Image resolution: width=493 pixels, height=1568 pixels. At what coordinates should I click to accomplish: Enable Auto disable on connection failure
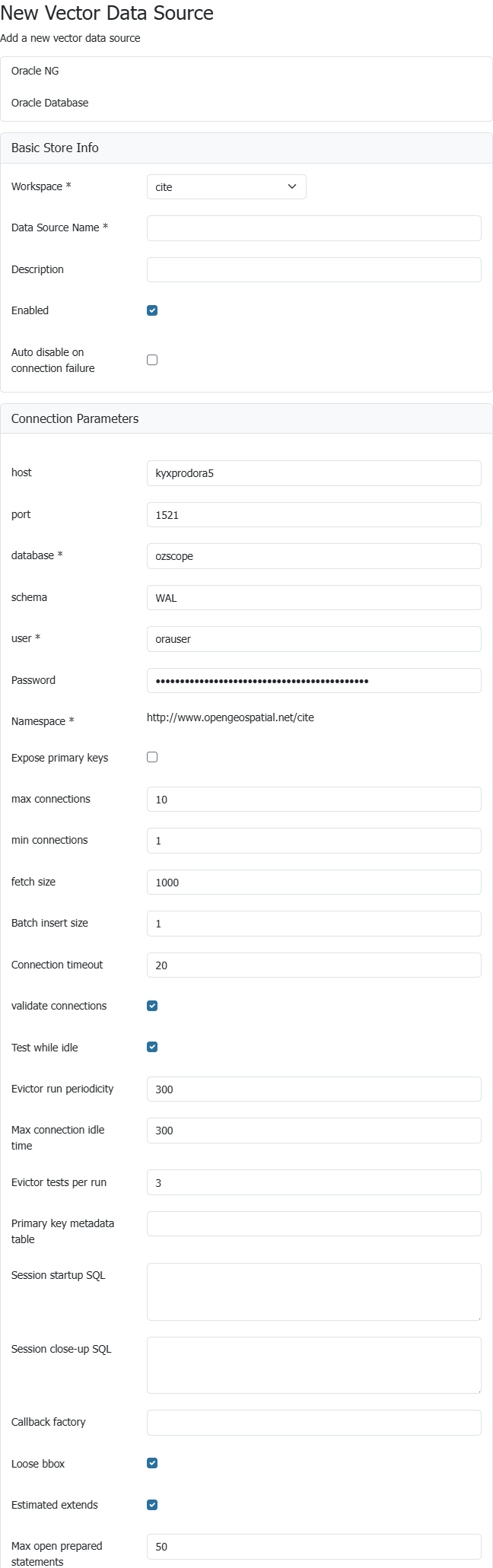[x=152, y=360]
